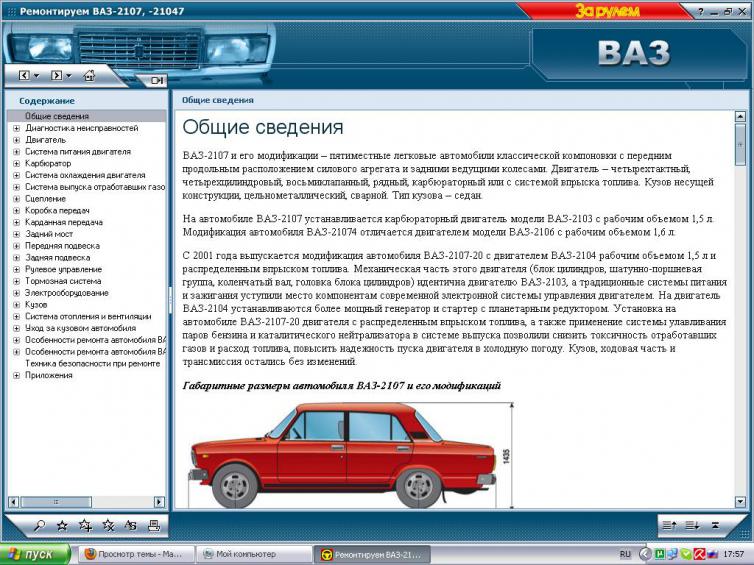Screen dimensions: 754x565
Task: Open Система отопления и вентиляции section
Action: 88,316
